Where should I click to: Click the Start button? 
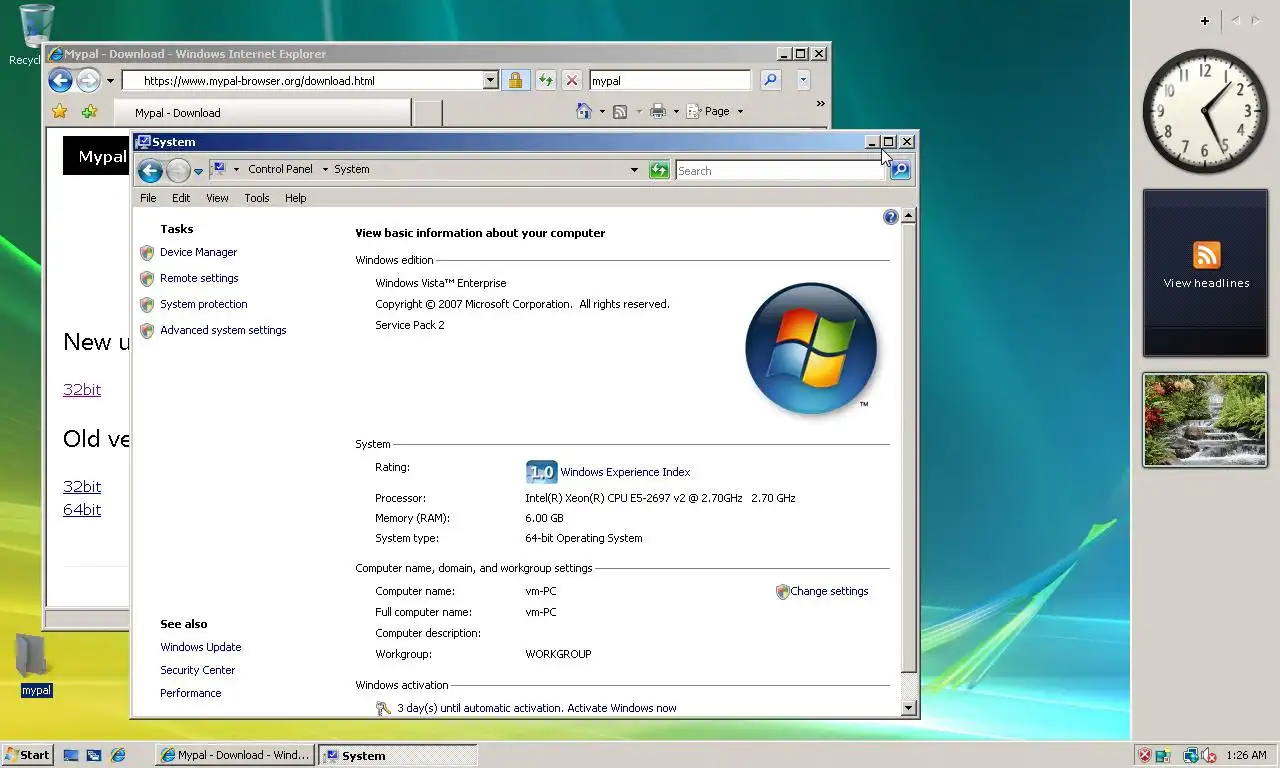coord(27,755)
